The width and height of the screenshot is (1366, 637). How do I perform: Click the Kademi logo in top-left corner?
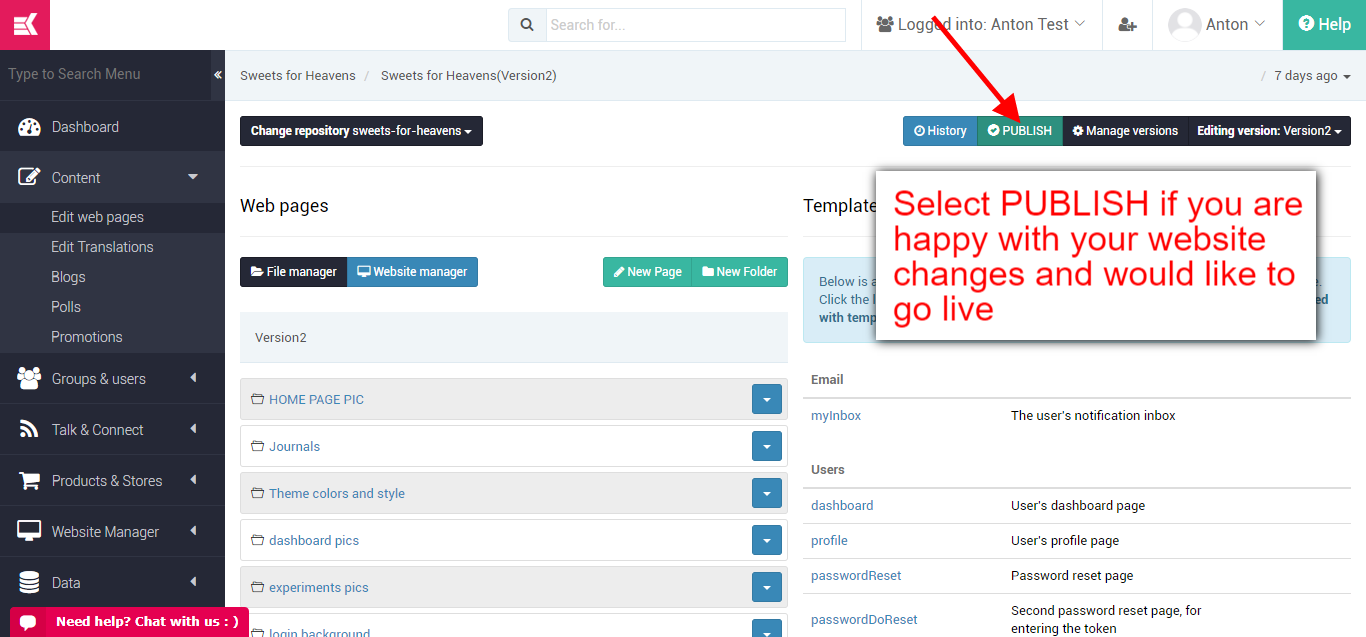(25, 25)
